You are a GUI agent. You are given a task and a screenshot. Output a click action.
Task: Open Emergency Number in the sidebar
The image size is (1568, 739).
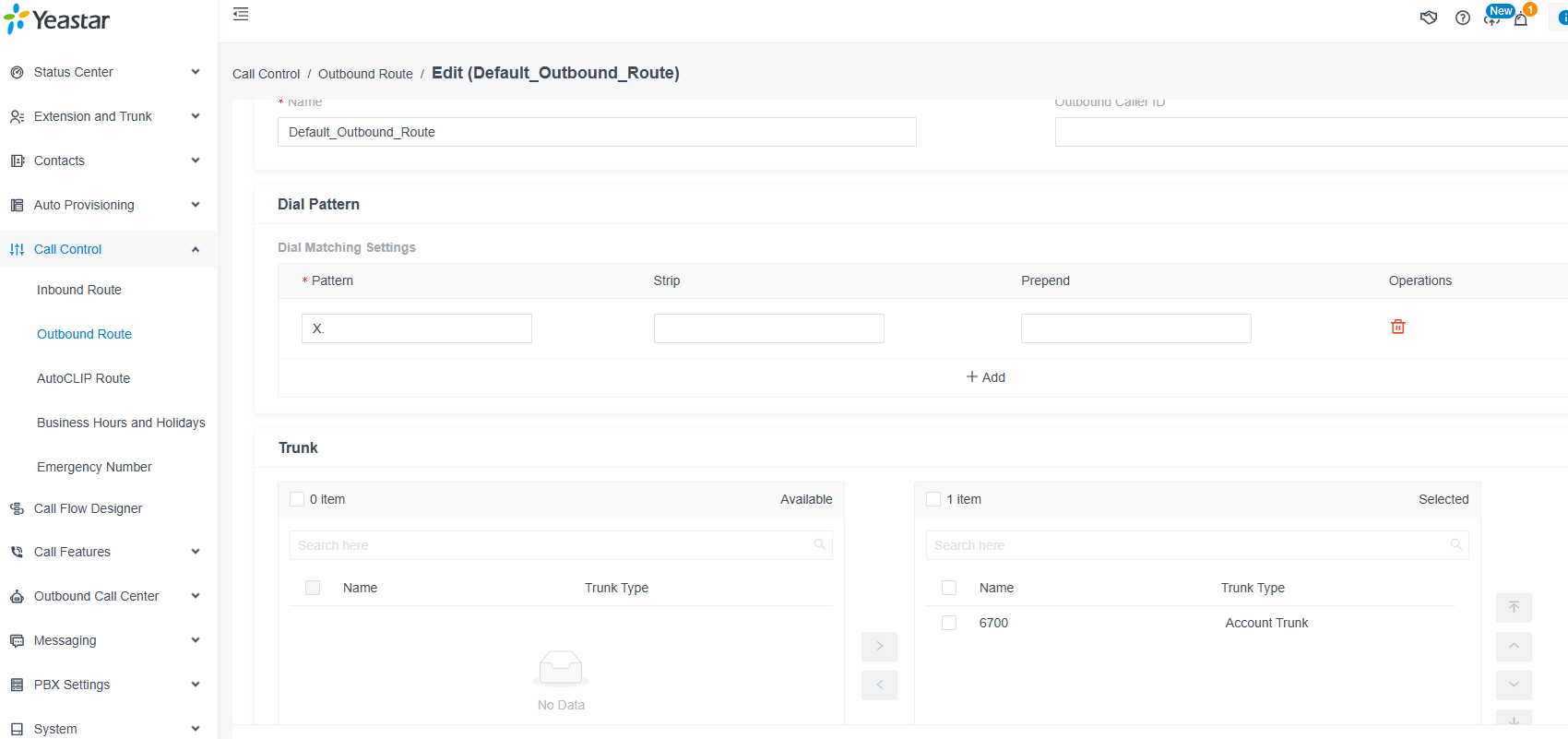tap(94, 467)
